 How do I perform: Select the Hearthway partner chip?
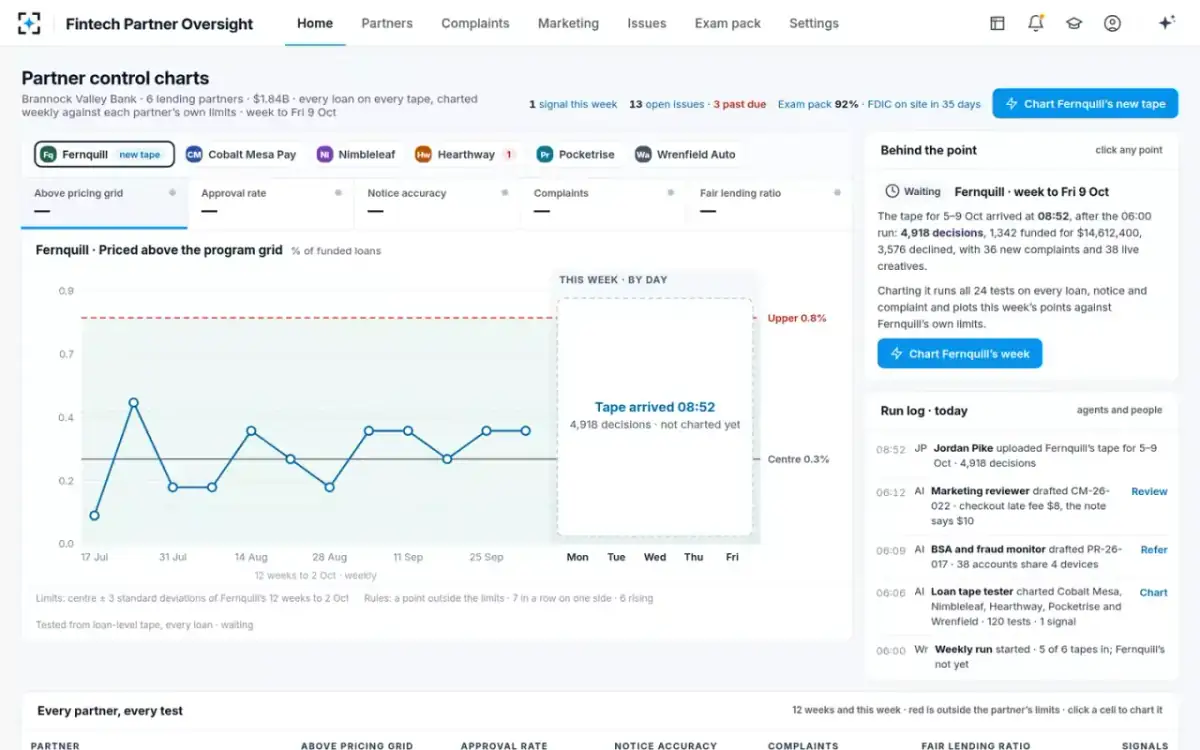(x=465, y=154)
